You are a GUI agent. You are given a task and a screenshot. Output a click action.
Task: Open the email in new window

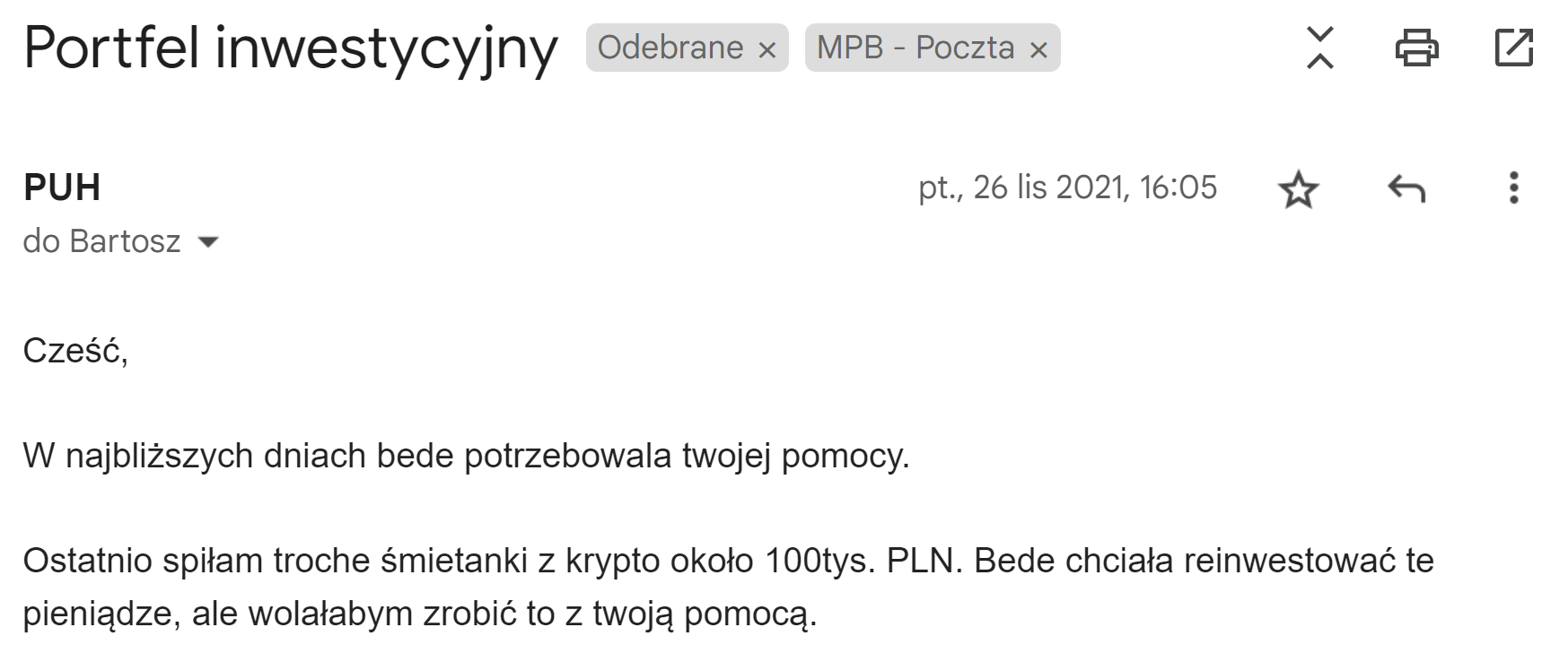pyautogui.click(x=1513, y=48)
